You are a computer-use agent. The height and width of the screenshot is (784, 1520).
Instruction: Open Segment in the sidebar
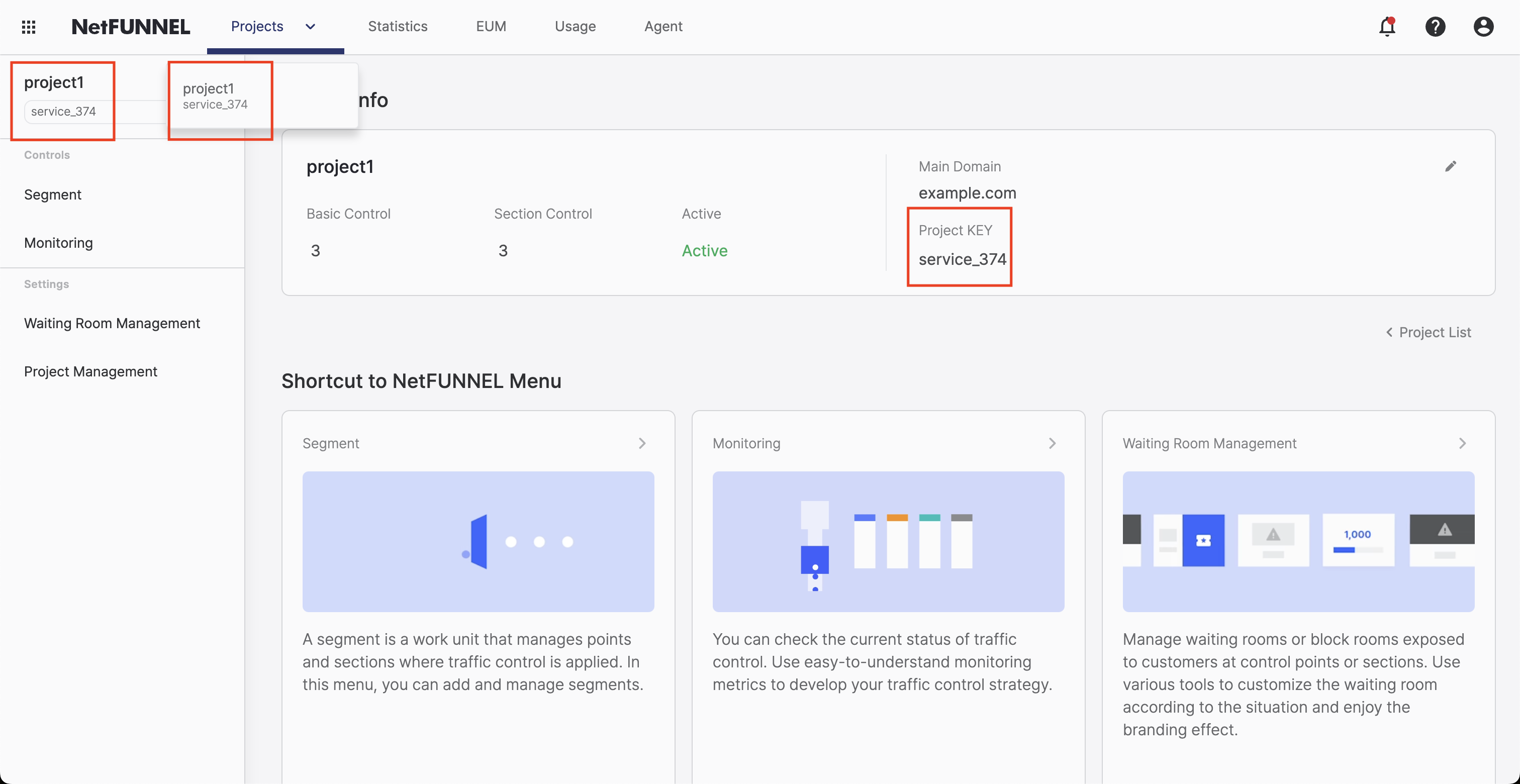tap(52, 194)
